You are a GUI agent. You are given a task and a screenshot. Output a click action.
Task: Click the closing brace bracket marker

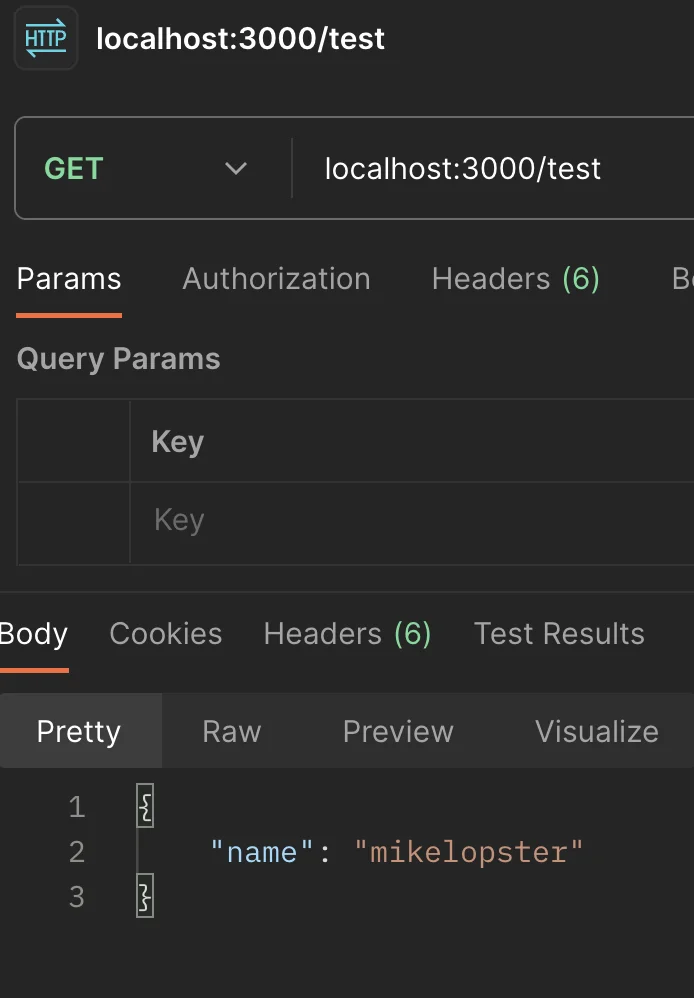tap(145, 896)
